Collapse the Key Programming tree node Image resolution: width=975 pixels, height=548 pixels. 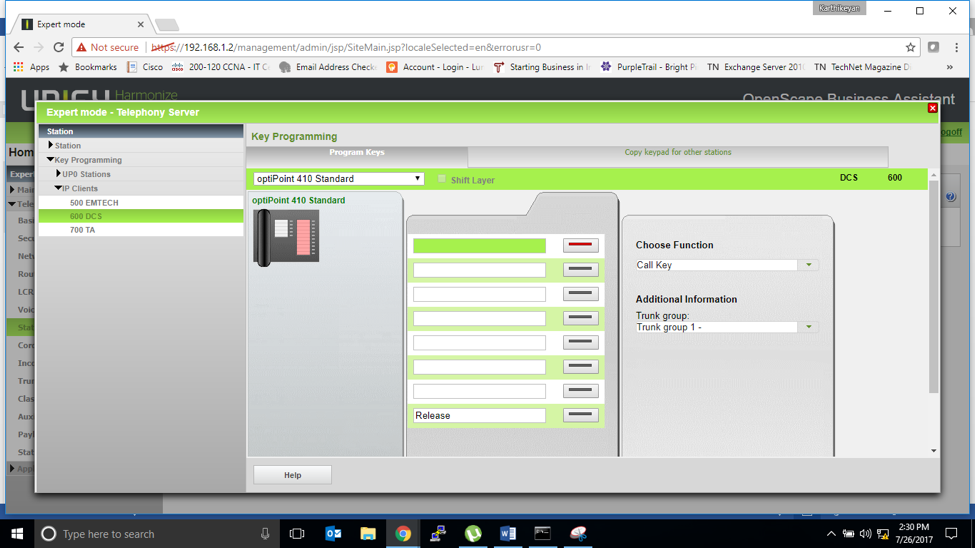coord(50,160)
